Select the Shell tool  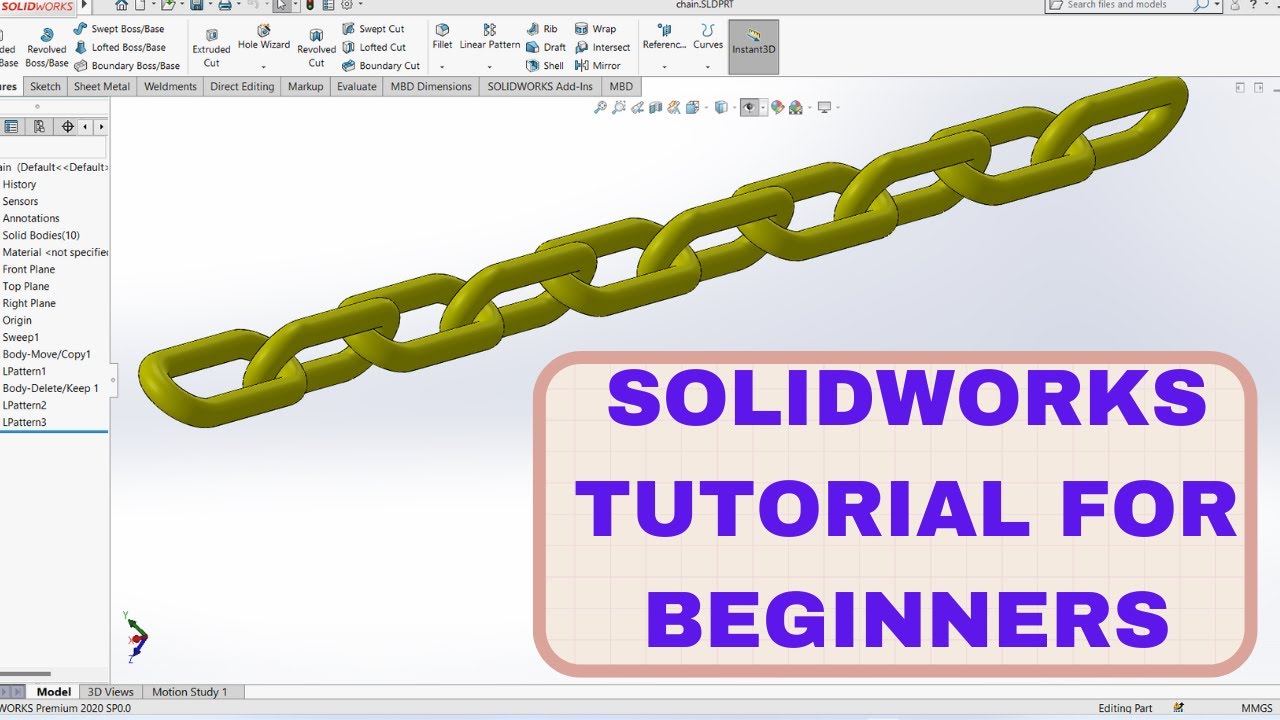click(x=545, y=66)
